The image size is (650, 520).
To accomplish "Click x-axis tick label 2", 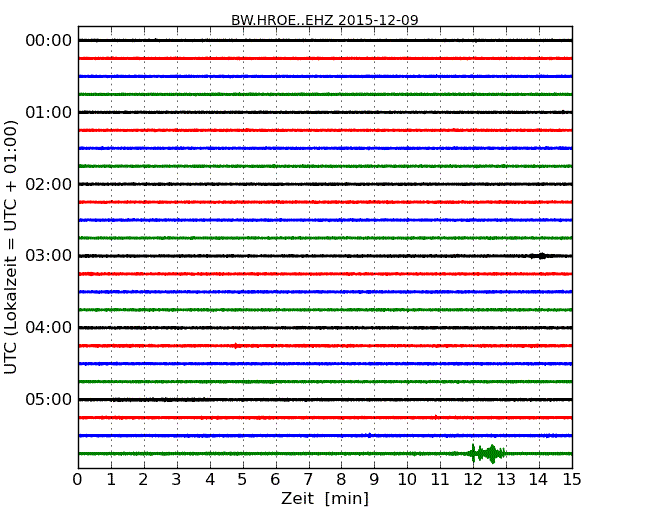I will (143, 480).
